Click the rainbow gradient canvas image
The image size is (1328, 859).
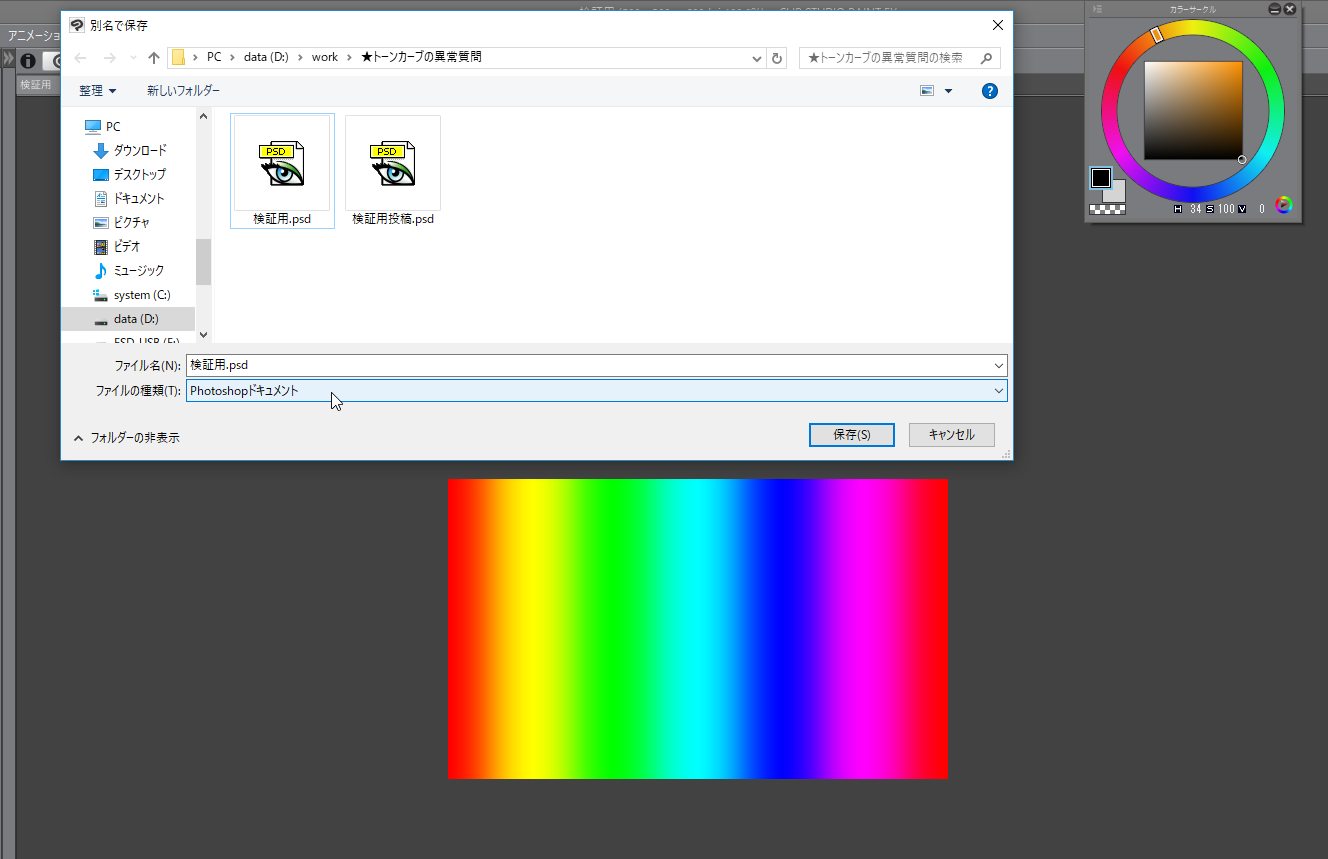pyautogui.click(x=697, y=629)
